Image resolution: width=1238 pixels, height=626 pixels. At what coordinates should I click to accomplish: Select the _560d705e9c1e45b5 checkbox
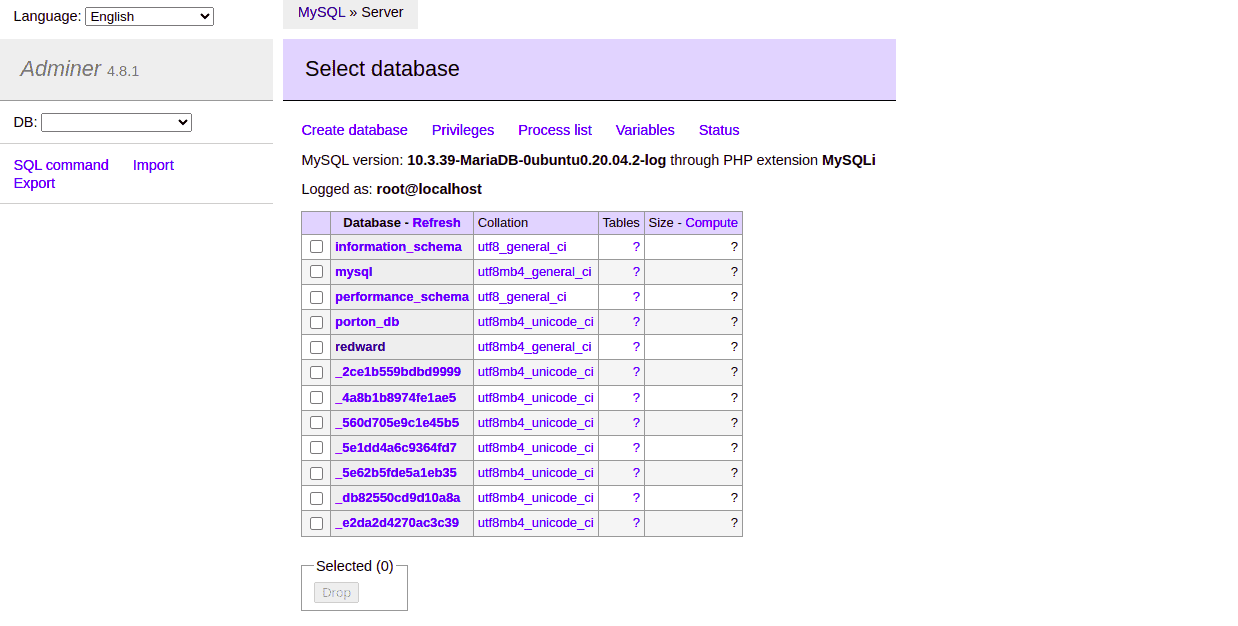[316, 422]
